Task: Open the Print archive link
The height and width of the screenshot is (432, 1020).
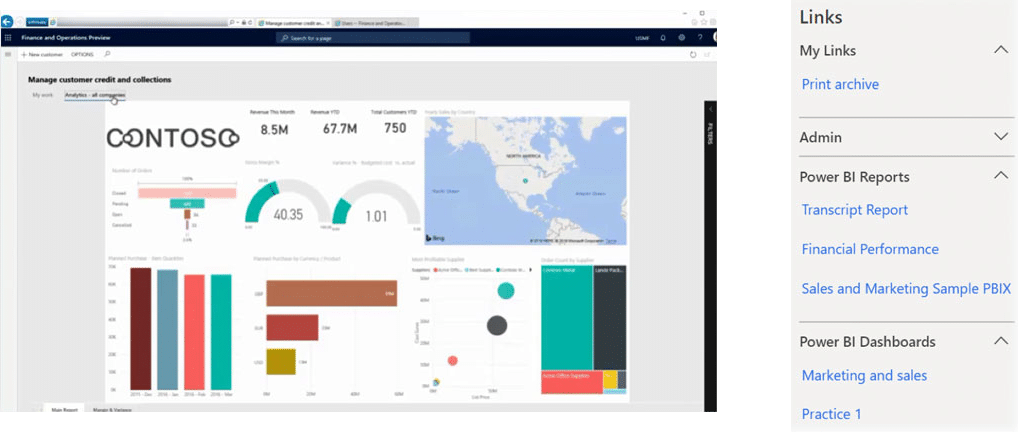Action: 840,85
